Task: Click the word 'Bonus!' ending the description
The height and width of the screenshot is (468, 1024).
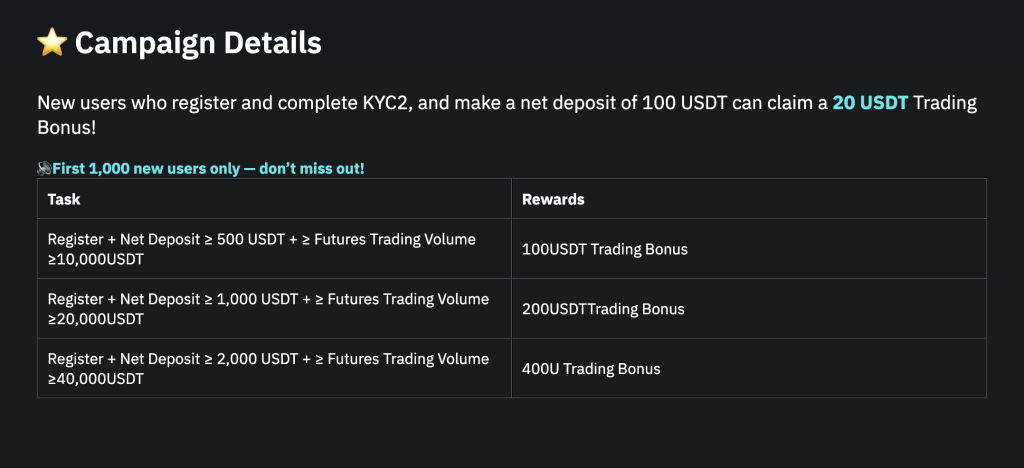Action: coord(67,130)
